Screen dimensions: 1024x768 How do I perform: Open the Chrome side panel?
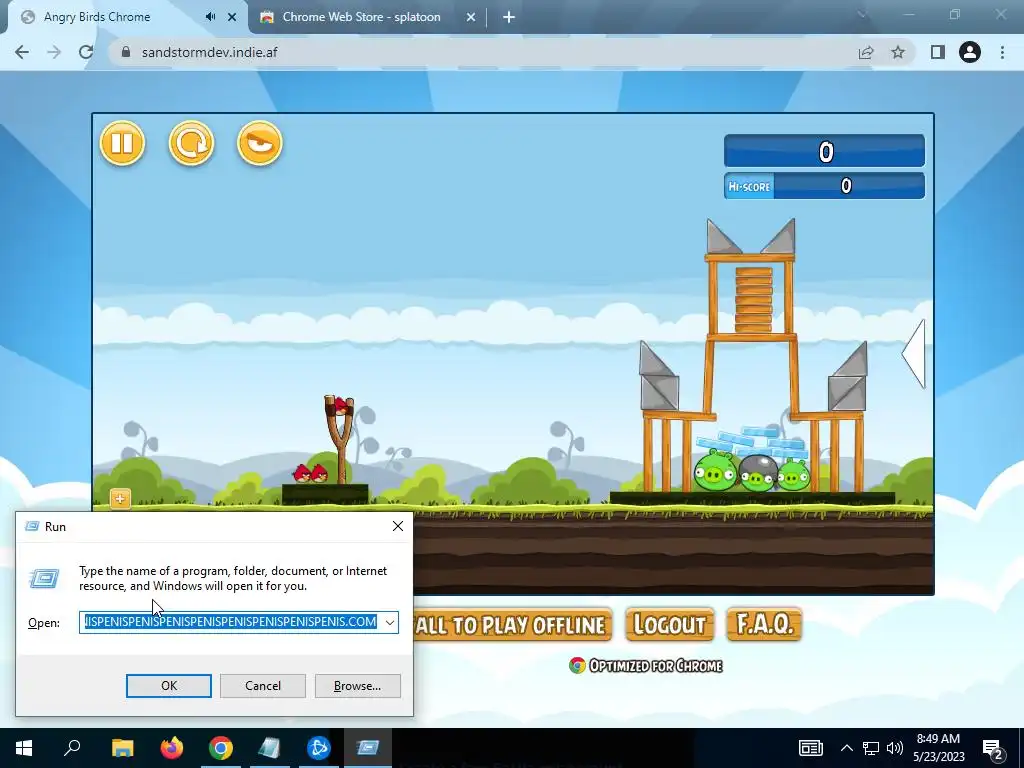point(938,52)
